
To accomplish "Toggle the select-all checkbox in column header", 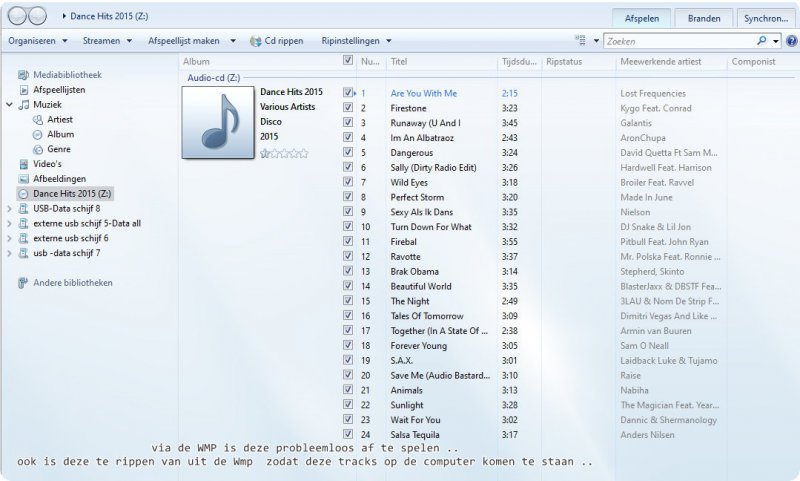I will (x=347, y=61).
